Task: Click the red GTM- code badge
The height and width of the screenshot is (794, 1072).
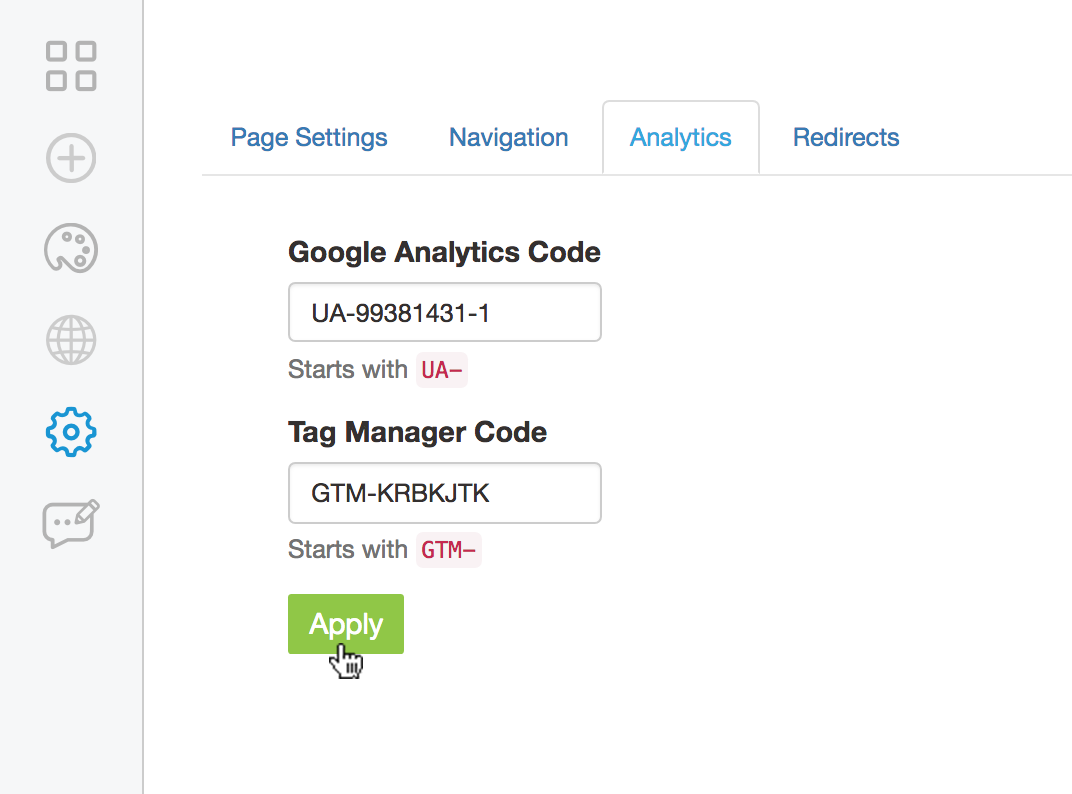Action: 449,550
